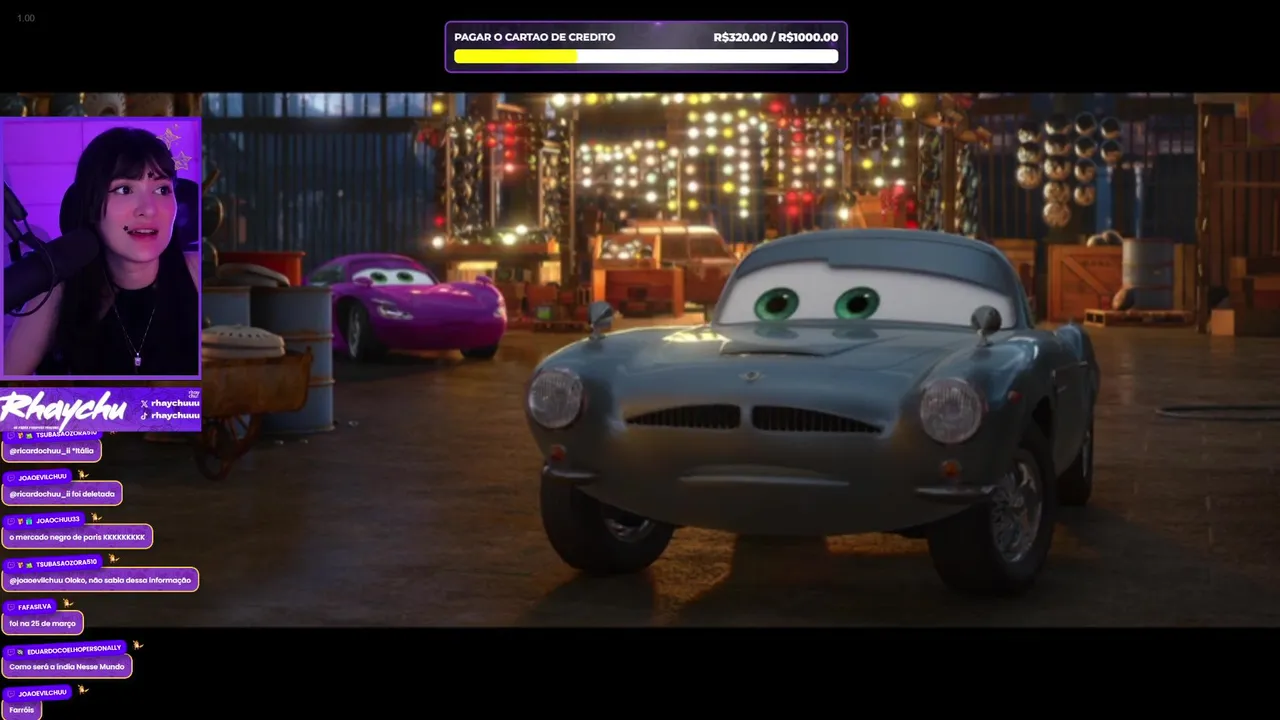The width and height of the screenshot is (1280, 720).
Task: Click the message '@ricardochuu_ii foi deletada'
Action: point(62,494)
